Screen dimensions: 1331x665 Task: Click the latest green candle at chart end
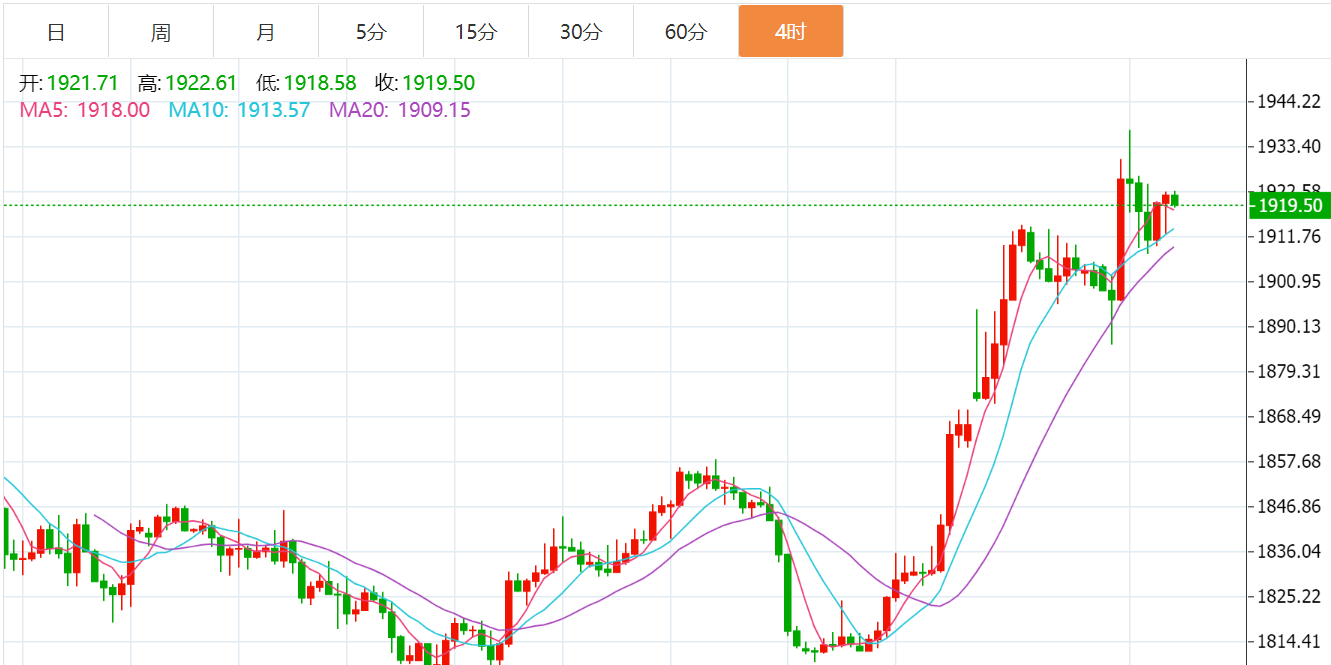coord(1176,200)
